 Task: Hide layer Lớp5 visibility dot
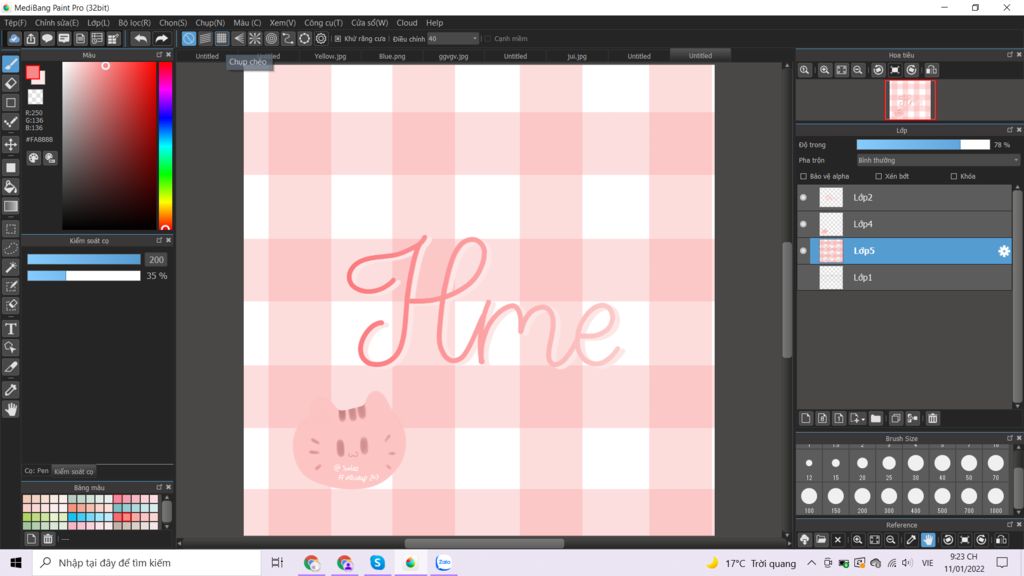(x=803, y=251)
